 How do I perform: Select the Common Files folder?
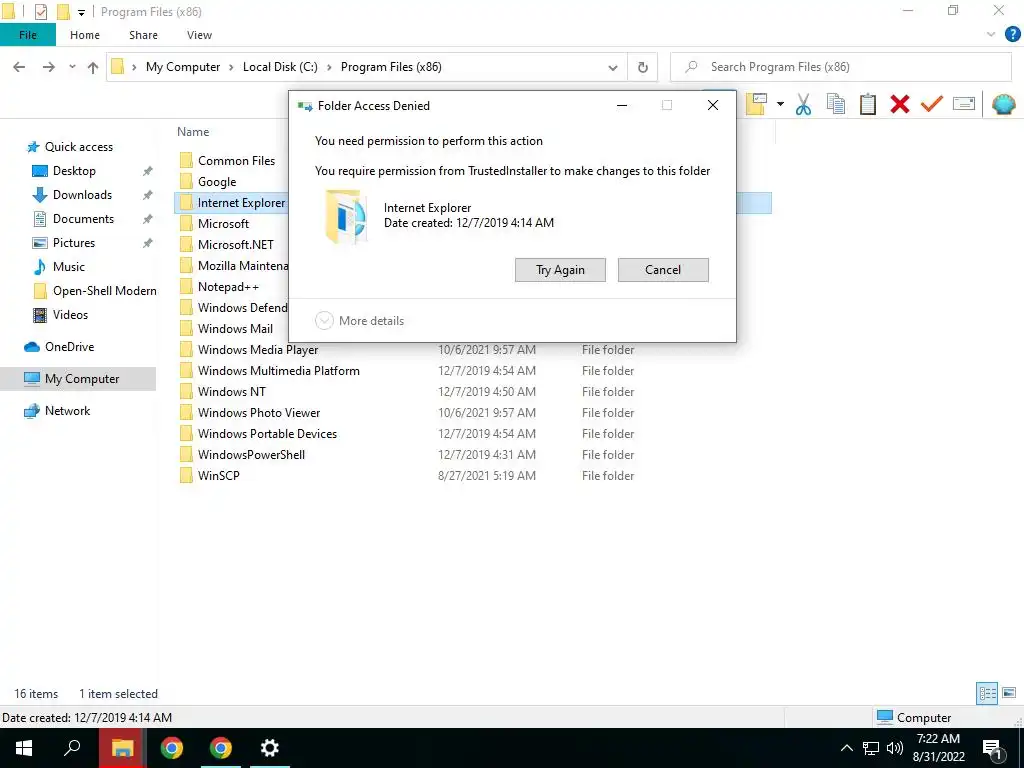pyautogui.click(x=236, y=161)
